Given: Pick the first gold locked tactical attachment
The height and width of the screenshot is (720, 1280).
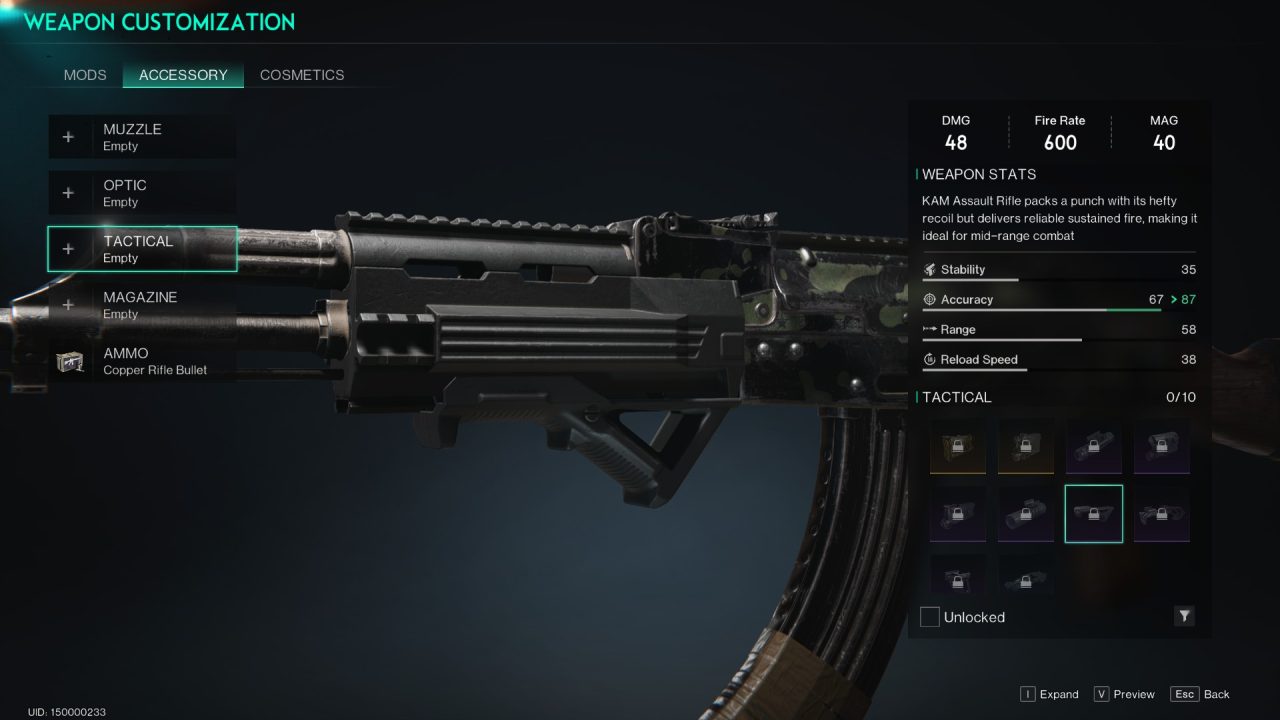Looking at the screenshot, I should click(x=958, y=446).
